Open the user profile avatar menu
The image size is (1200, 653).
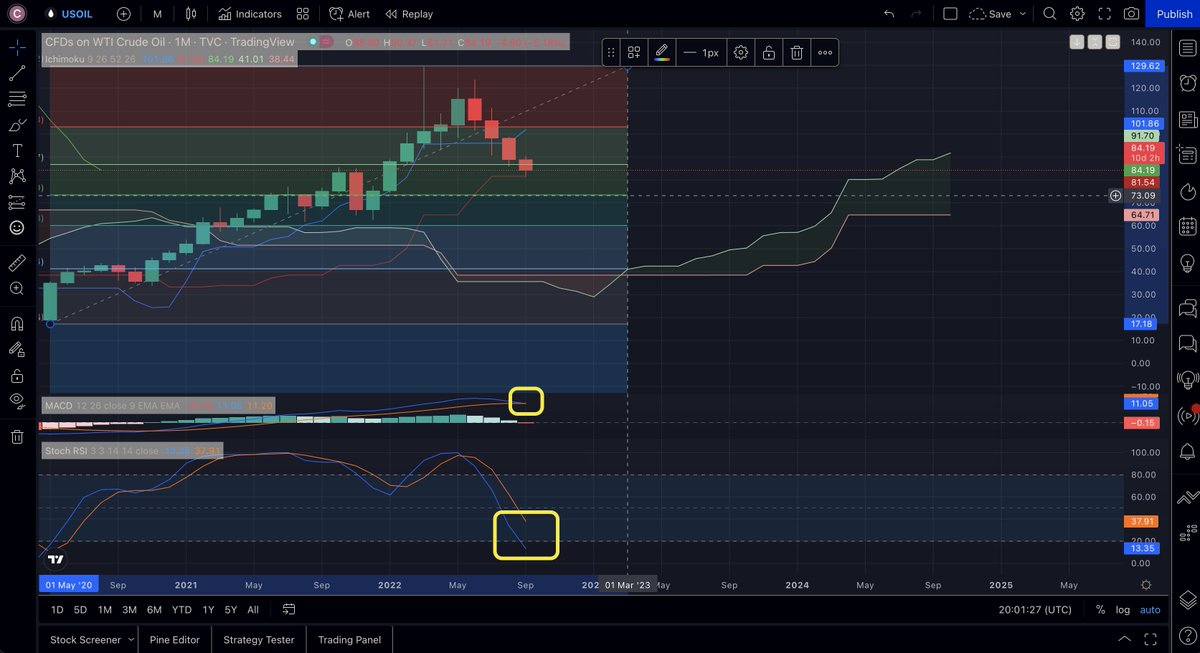17,14
